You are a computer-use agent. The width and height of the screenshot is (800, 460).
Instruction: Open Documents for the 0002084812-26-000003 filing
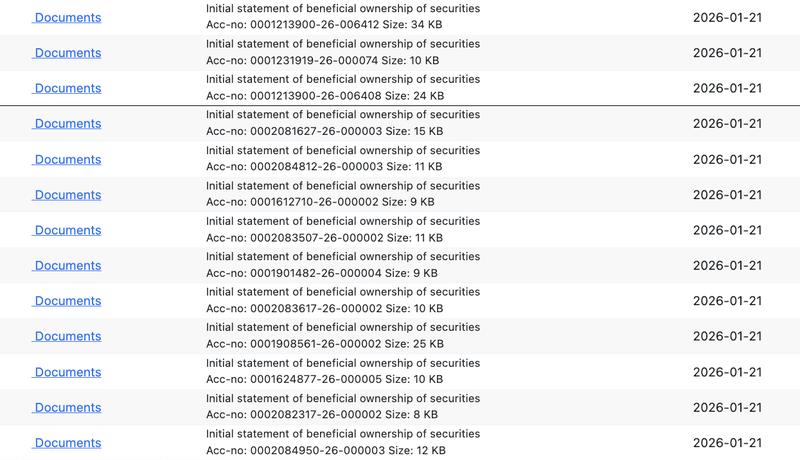click(67, 159)
